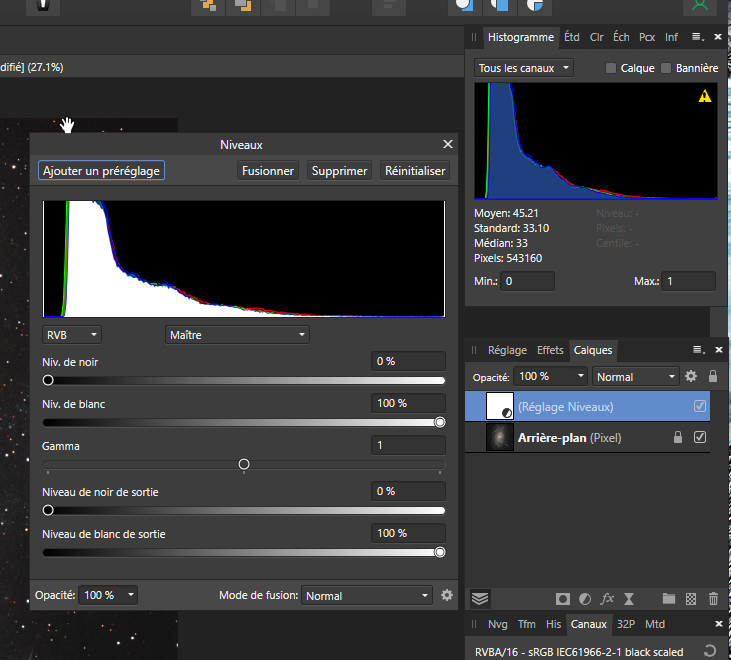This screenshot has height=660, width=731.
Task: Open adjustments with the half-circle icon
Action: (x=585, y=599)
